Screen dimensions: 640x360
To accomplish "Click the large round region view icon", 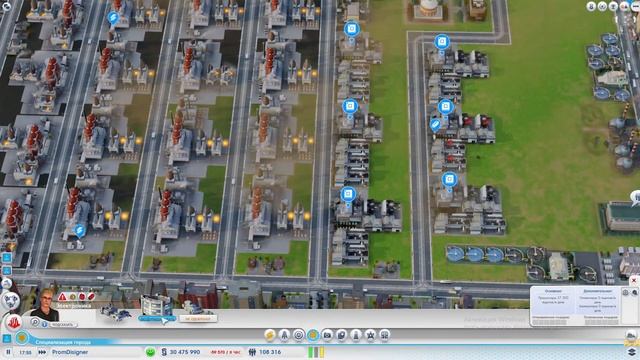I will pos(10,301).
